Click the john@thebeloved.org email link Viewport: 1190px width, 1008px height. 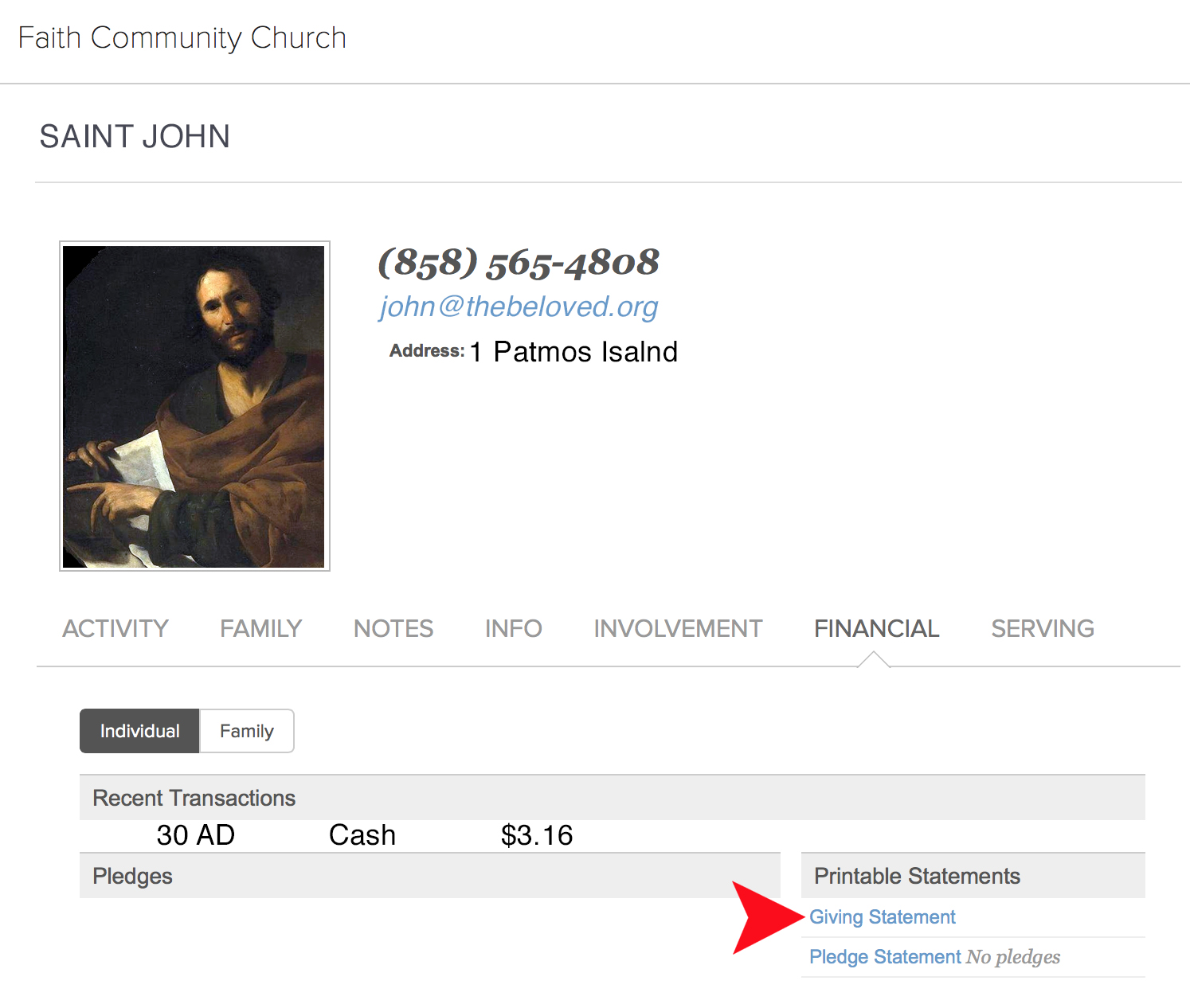(x=519, y=307)
